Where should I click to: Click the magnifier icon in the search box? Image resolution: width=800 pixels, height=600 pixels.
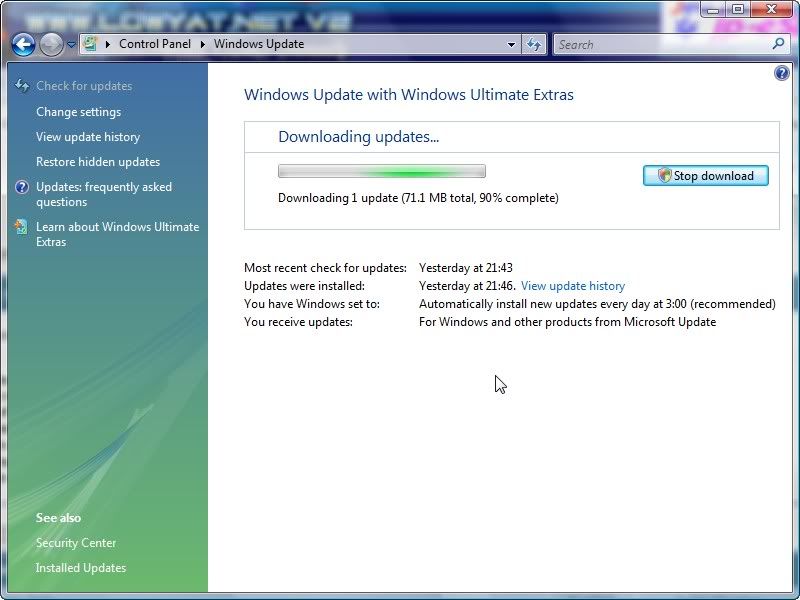pyautogui.click(x=779, y=44)
